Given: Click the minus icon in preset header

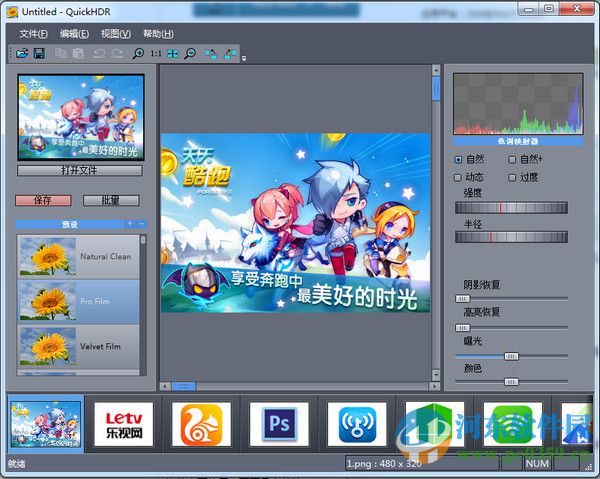Looking at the screenshot, I should 142,223.
